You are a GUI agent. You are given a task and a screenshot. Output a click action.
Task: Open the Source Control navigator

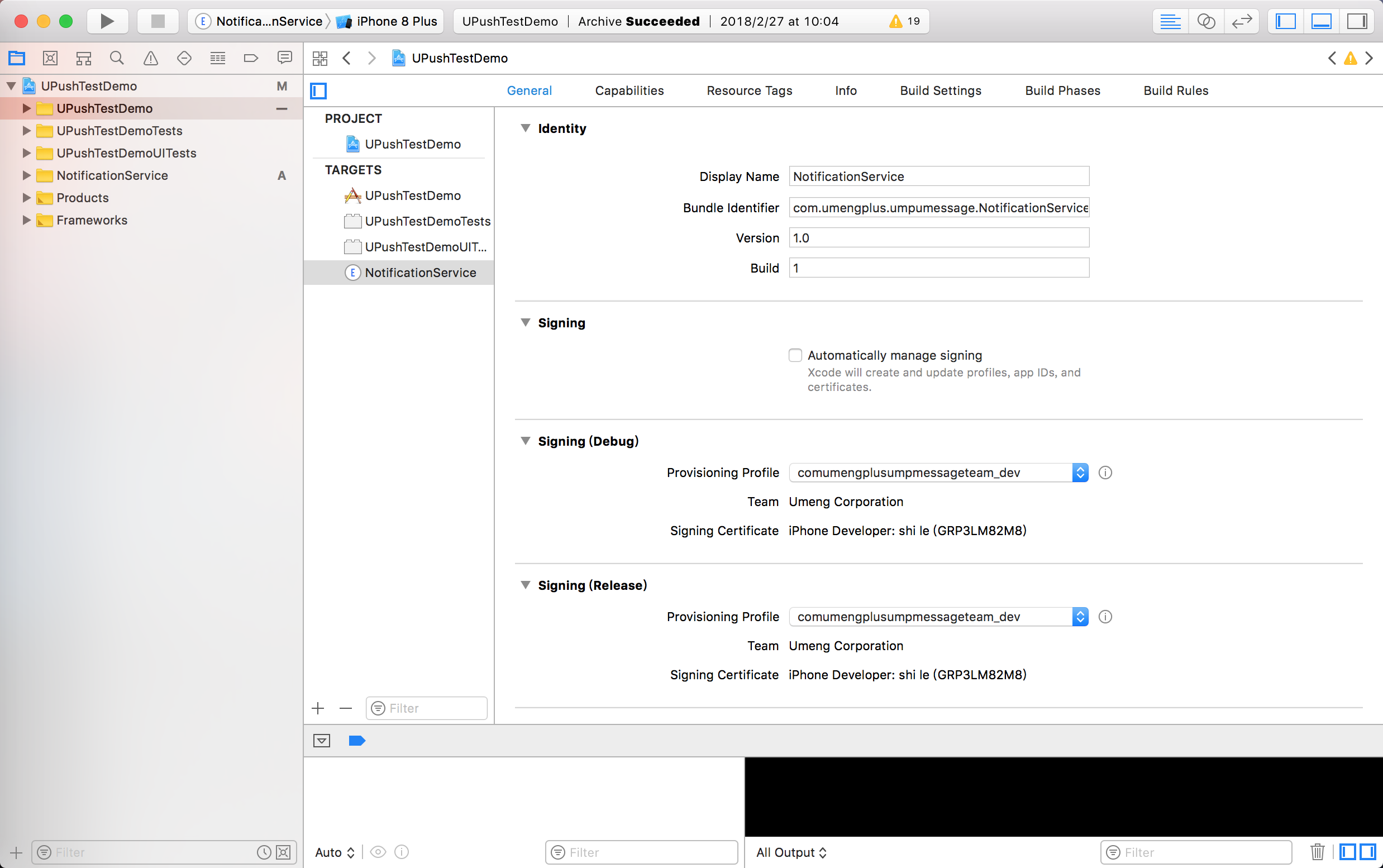pos(50,58)
